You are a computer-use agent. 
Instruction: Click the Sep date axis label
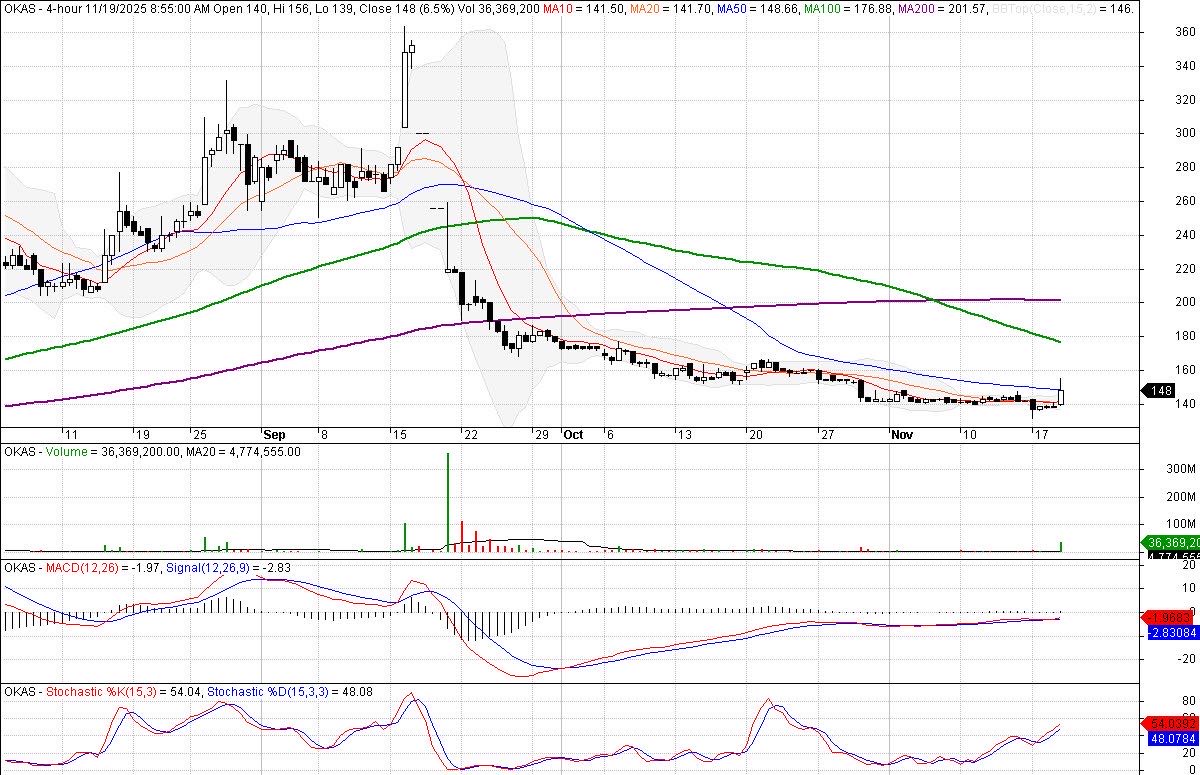[274, 435]
